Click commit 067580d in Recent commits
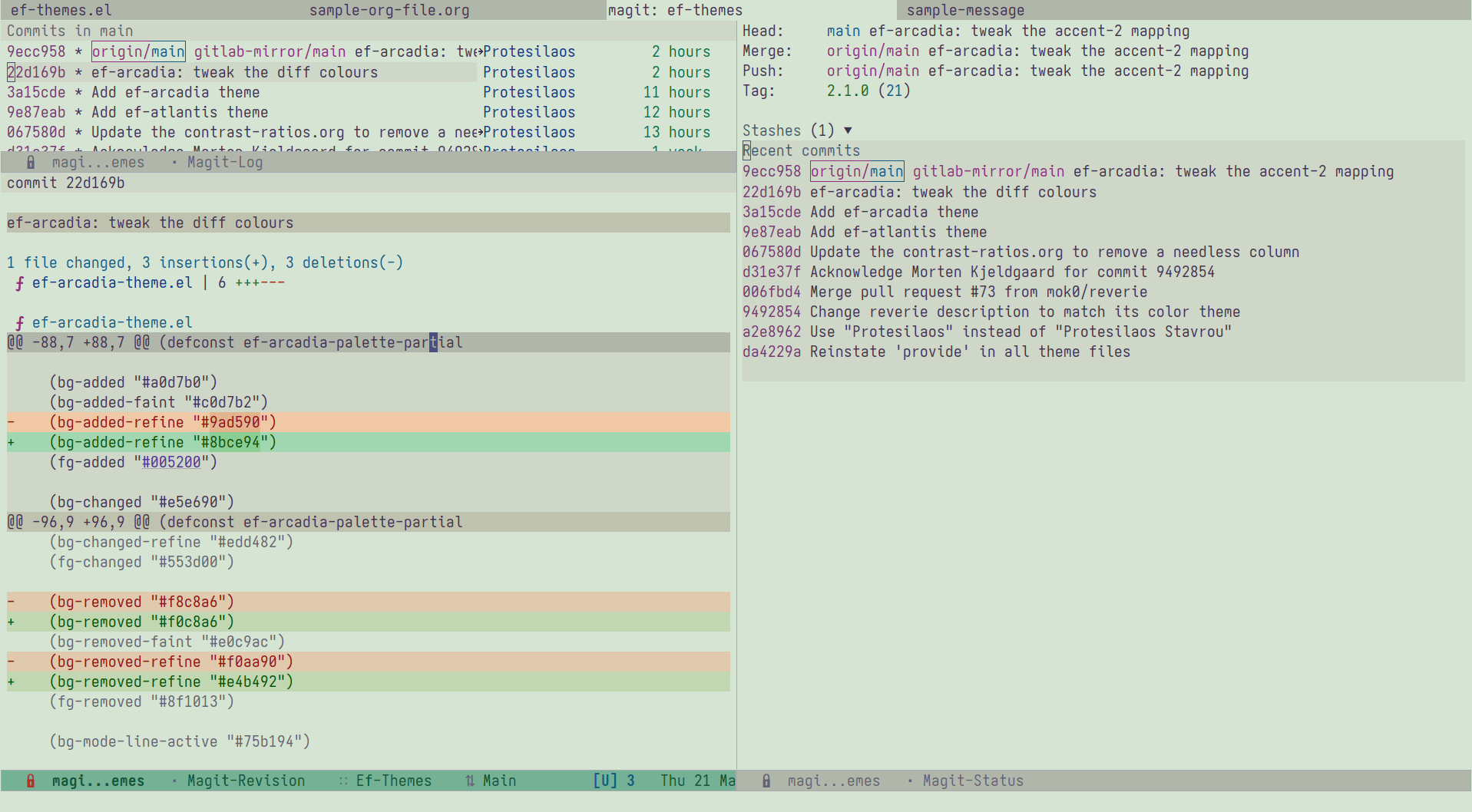 (1020, 252)
